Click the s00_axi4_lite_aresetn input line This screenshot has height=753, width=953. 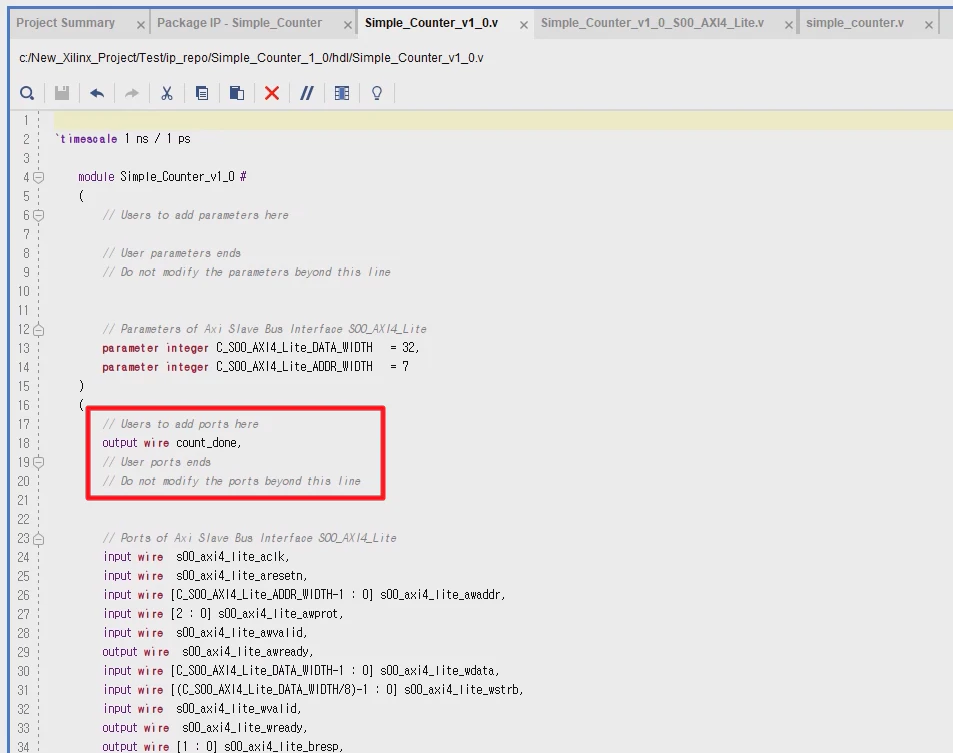pyautogui.click(x=205, y=576)
